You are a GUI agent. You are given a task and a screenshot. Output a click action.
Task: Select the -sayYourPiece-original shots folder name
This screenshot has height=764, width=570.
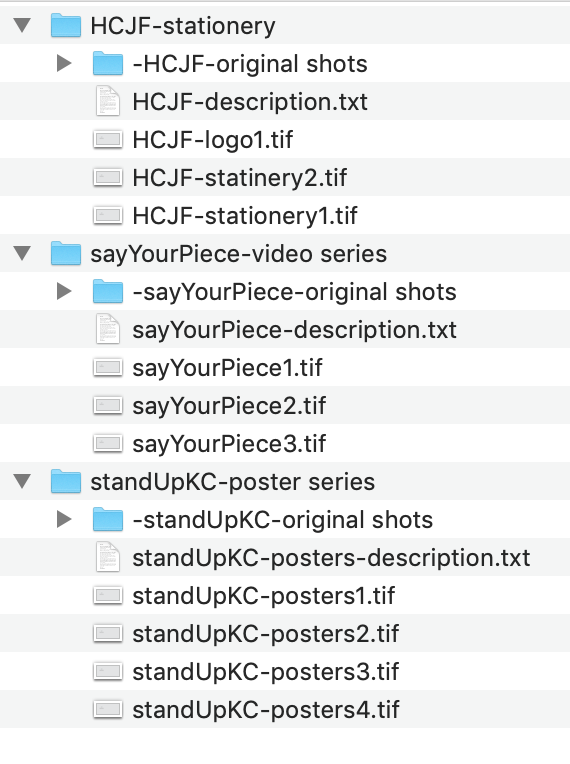tap(294, 292)
